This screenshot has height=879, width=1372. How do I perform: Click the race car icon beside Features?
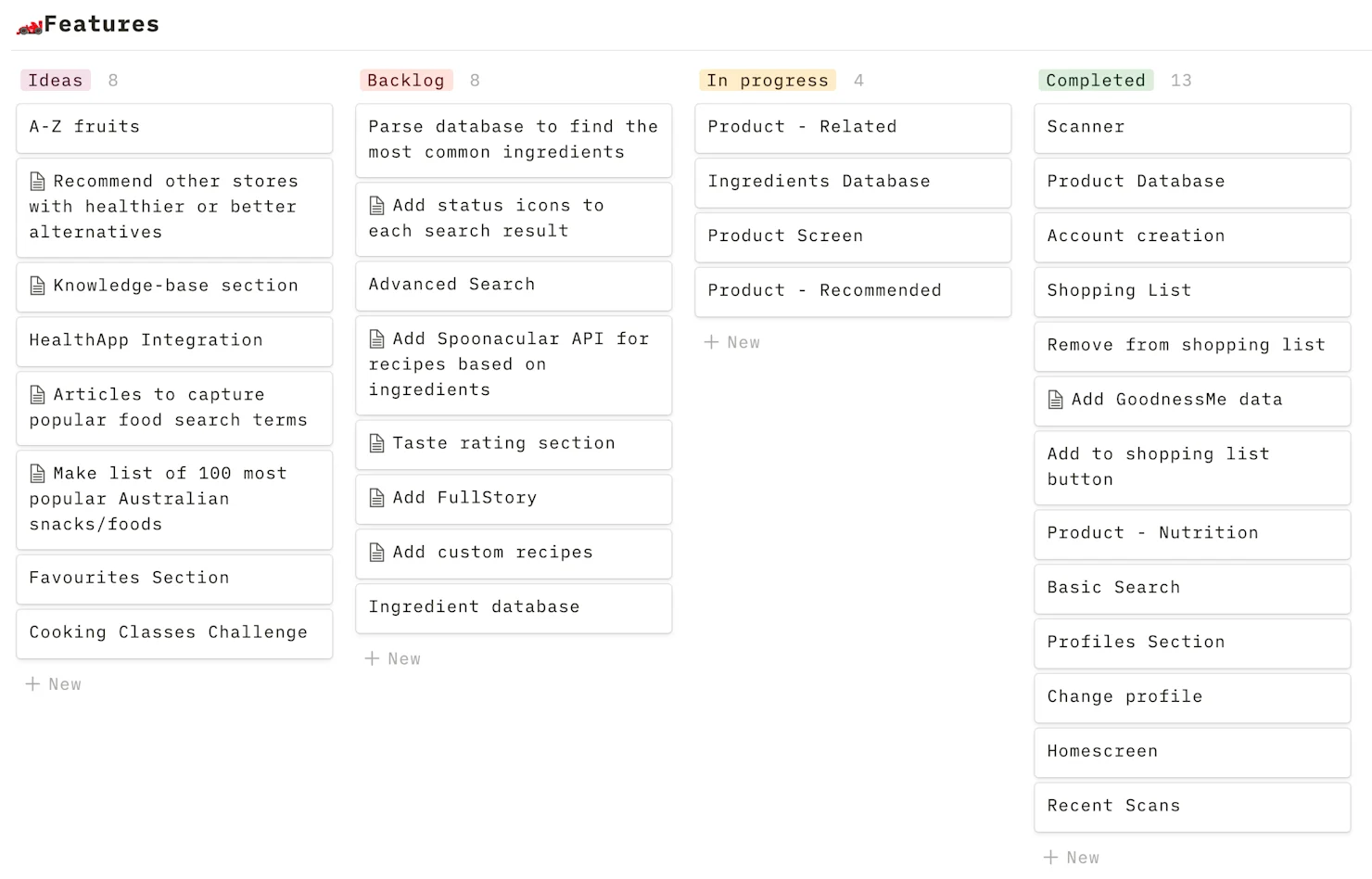(x=30, y=26)
